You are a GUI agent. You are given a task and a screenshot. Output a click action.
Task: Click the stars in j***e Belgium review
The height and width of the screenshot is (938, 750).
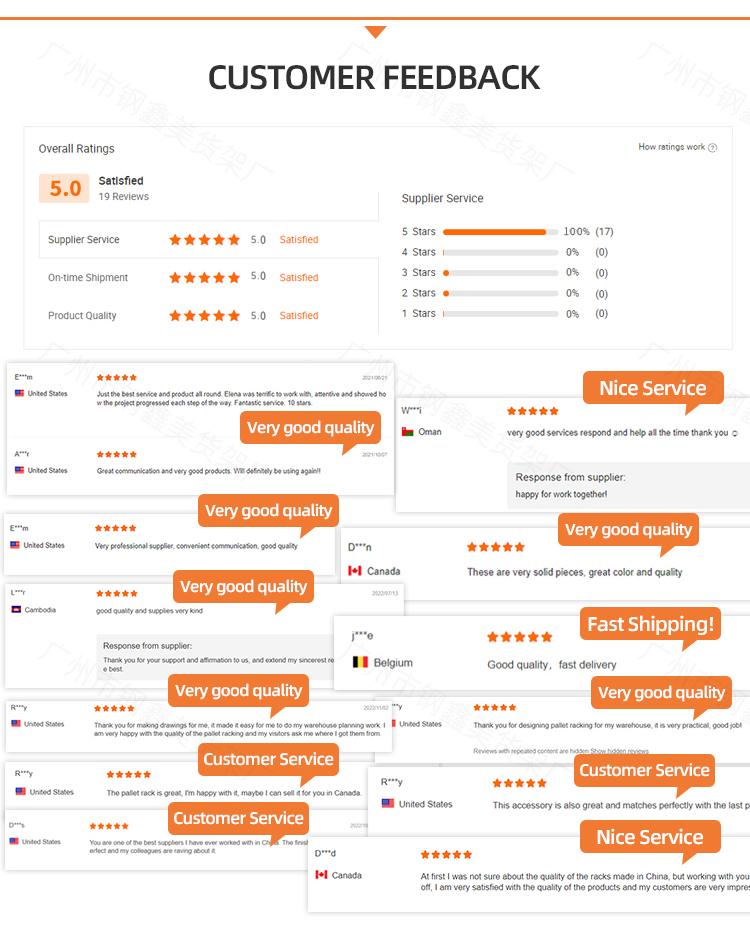tap(519, 637)
